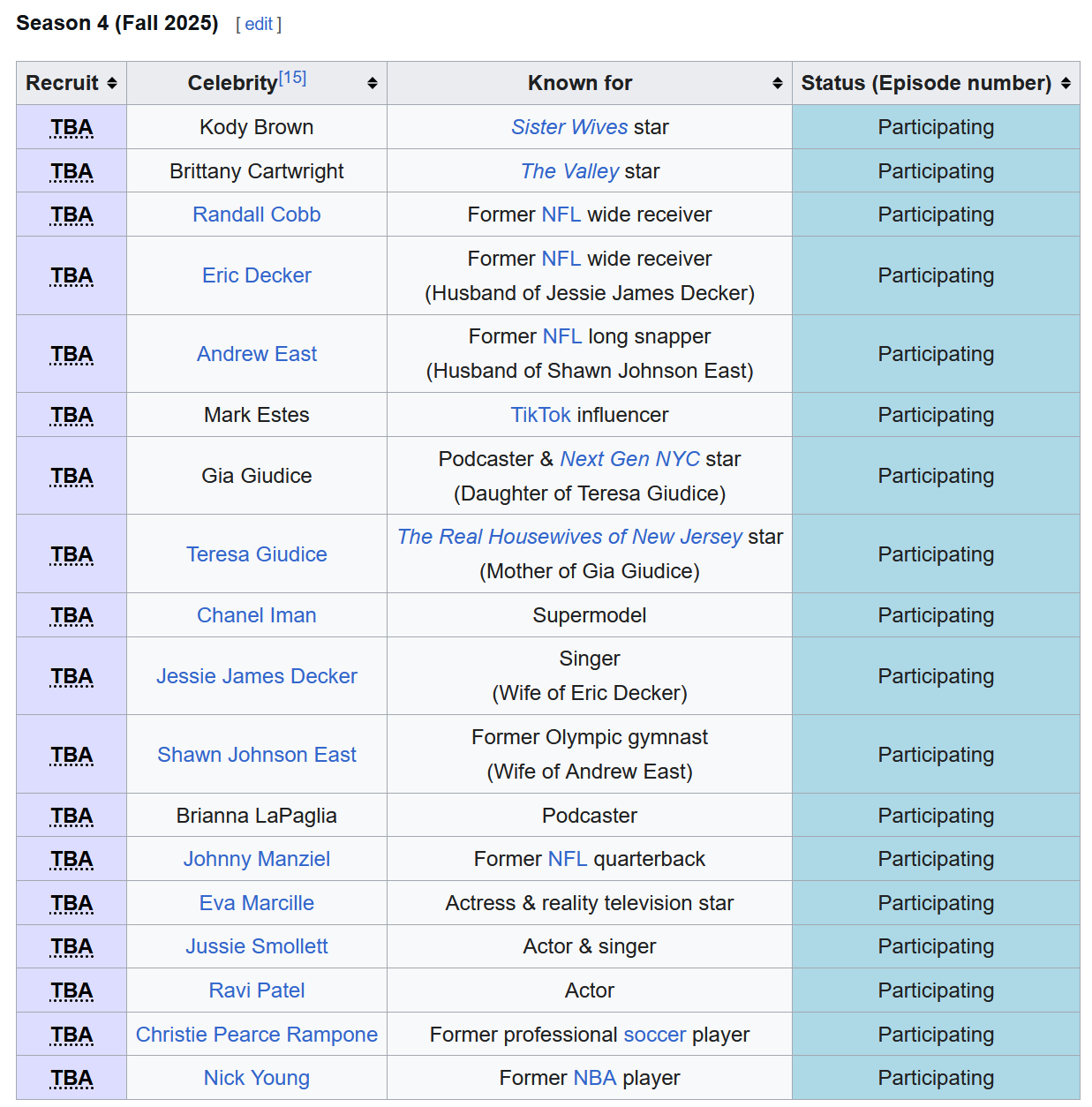
Task: Open the Sister Wives article link
Action: click(x=569, y=127)
